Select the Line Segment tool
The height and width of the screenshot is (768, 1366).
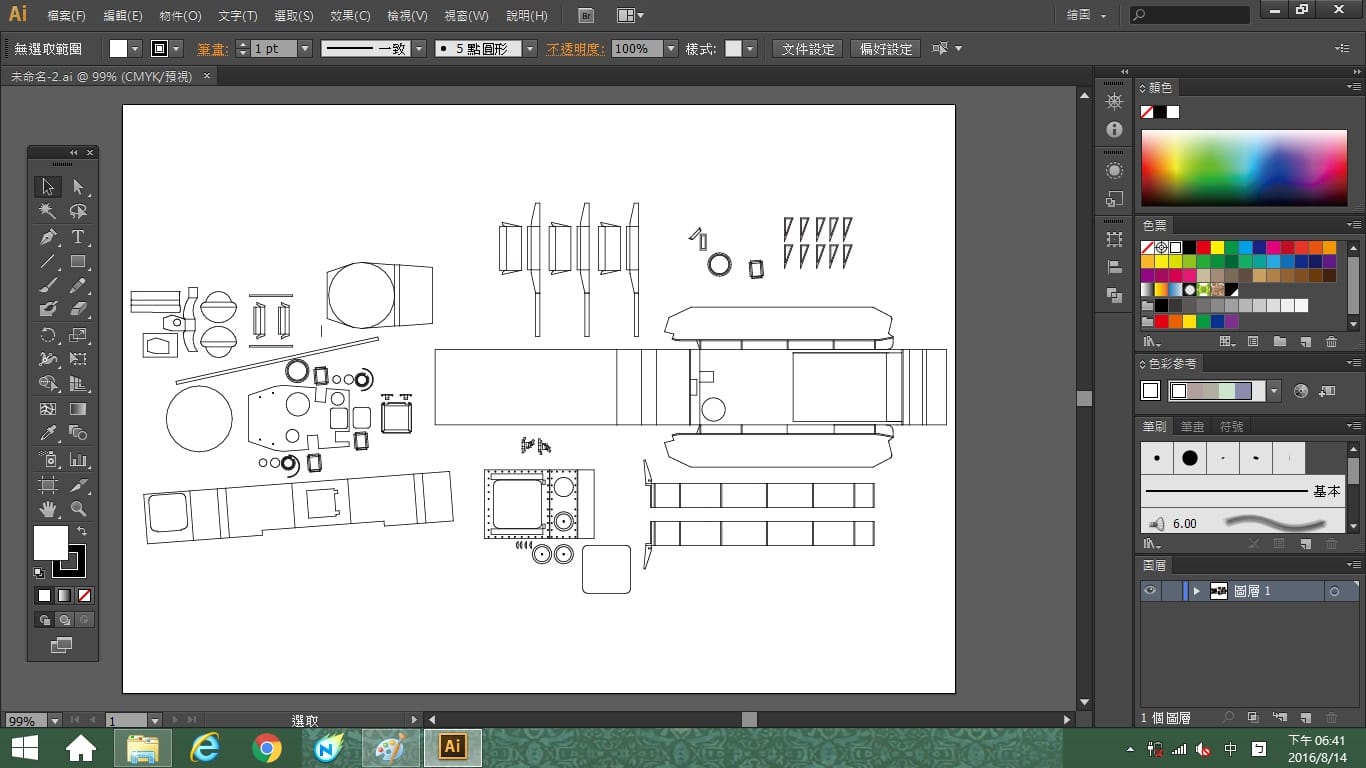[x=47, y=261]
